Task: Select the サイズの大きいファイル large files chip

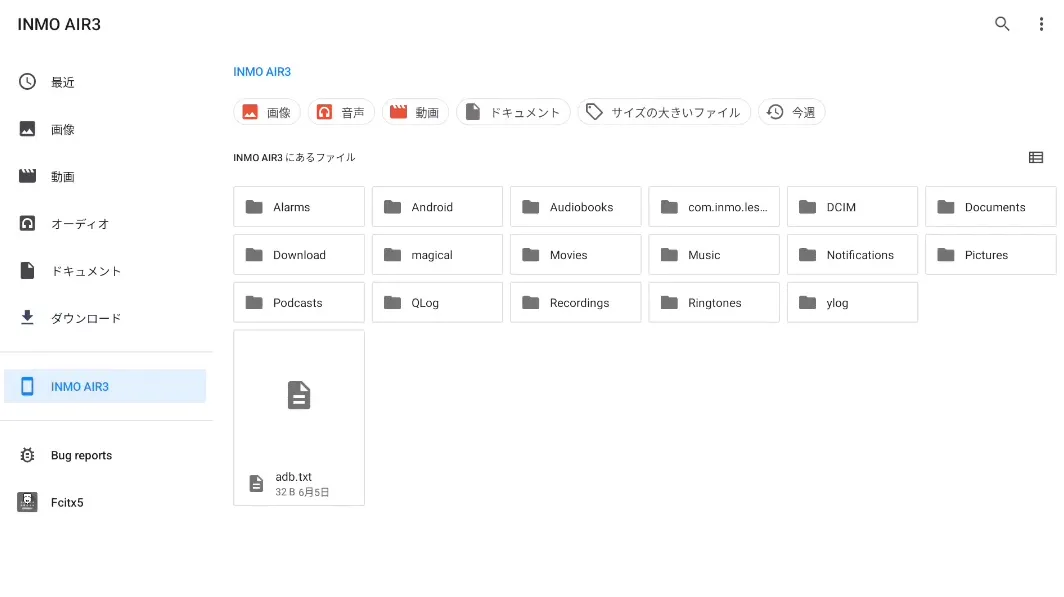Action: pos(664,112)
